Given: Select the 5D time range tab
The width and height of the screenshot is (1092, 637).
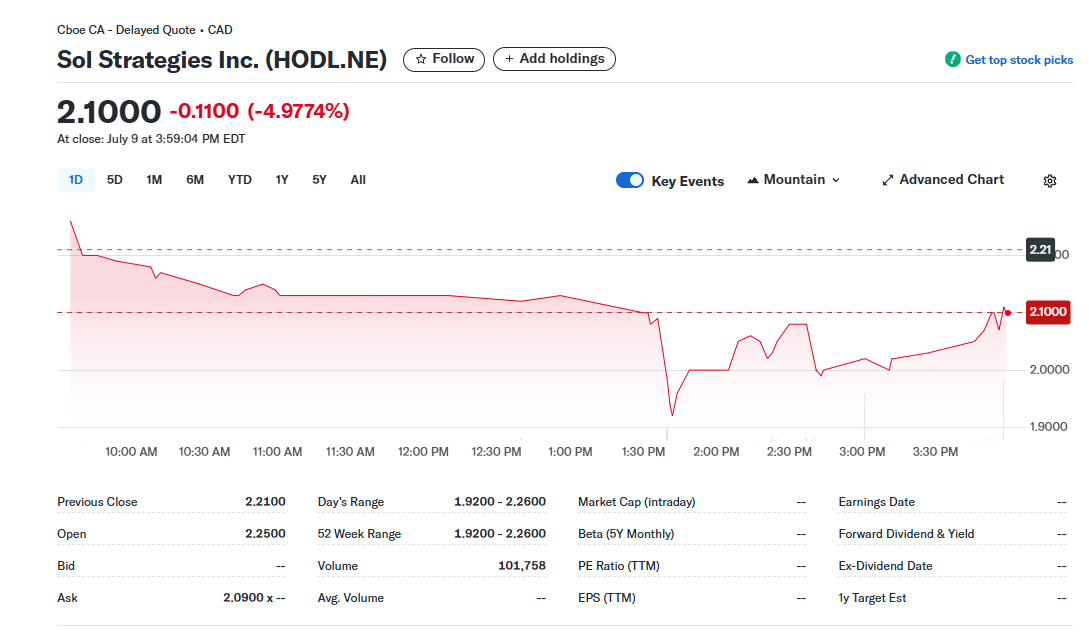Looking at the screenshot, I should click(115, 180).
